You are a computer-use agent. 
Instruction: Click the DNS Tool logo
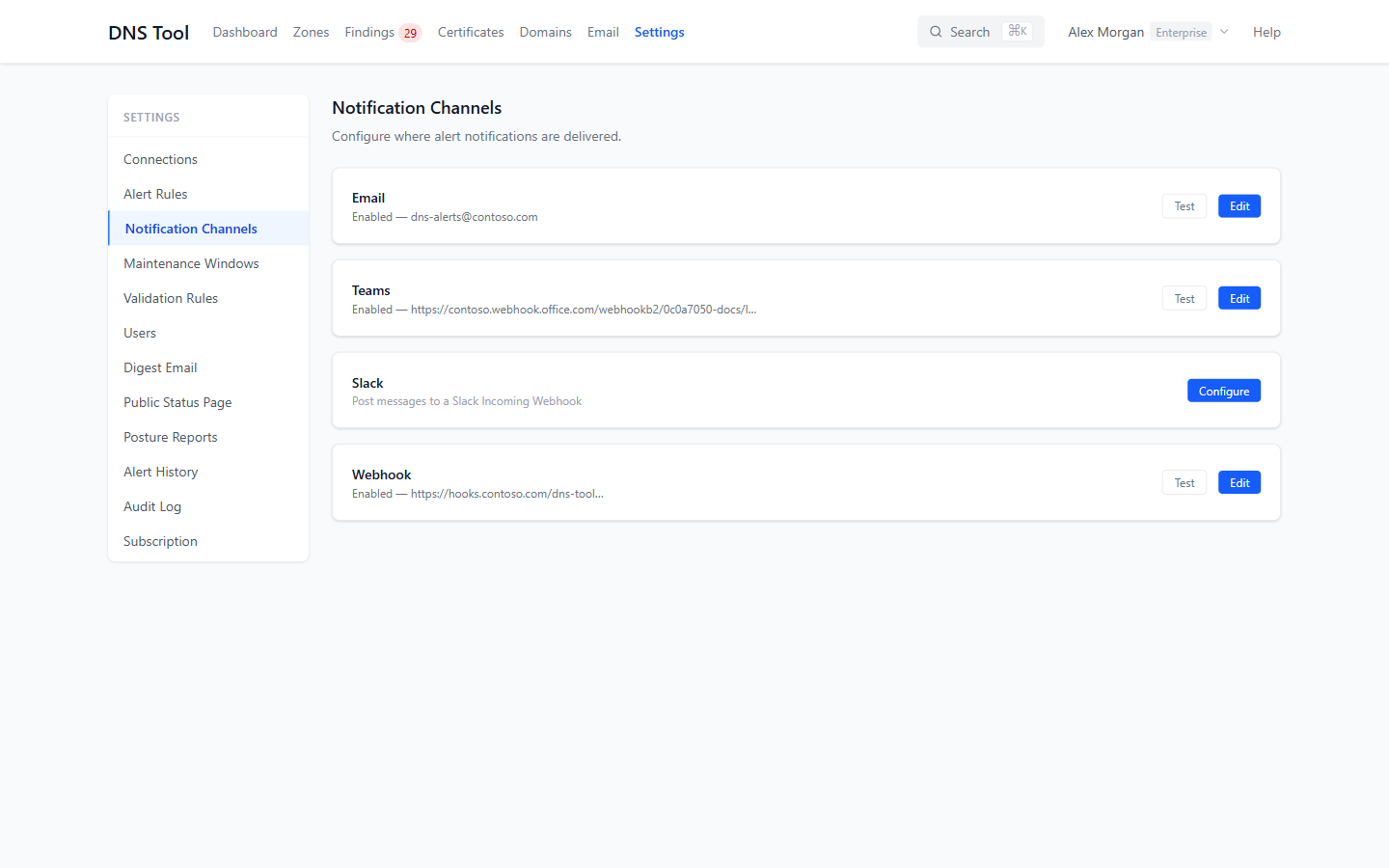[x=149, y=32]
